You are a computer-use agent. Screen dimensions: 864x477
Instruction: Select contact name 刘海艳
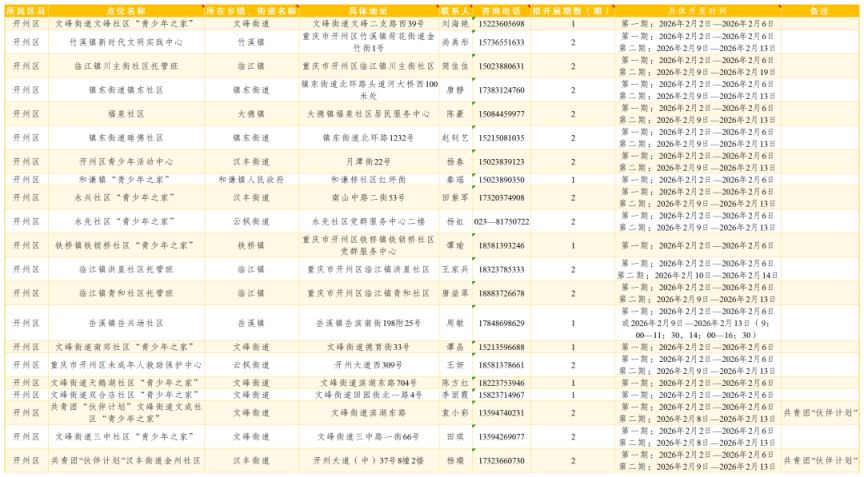coord(455,24)
